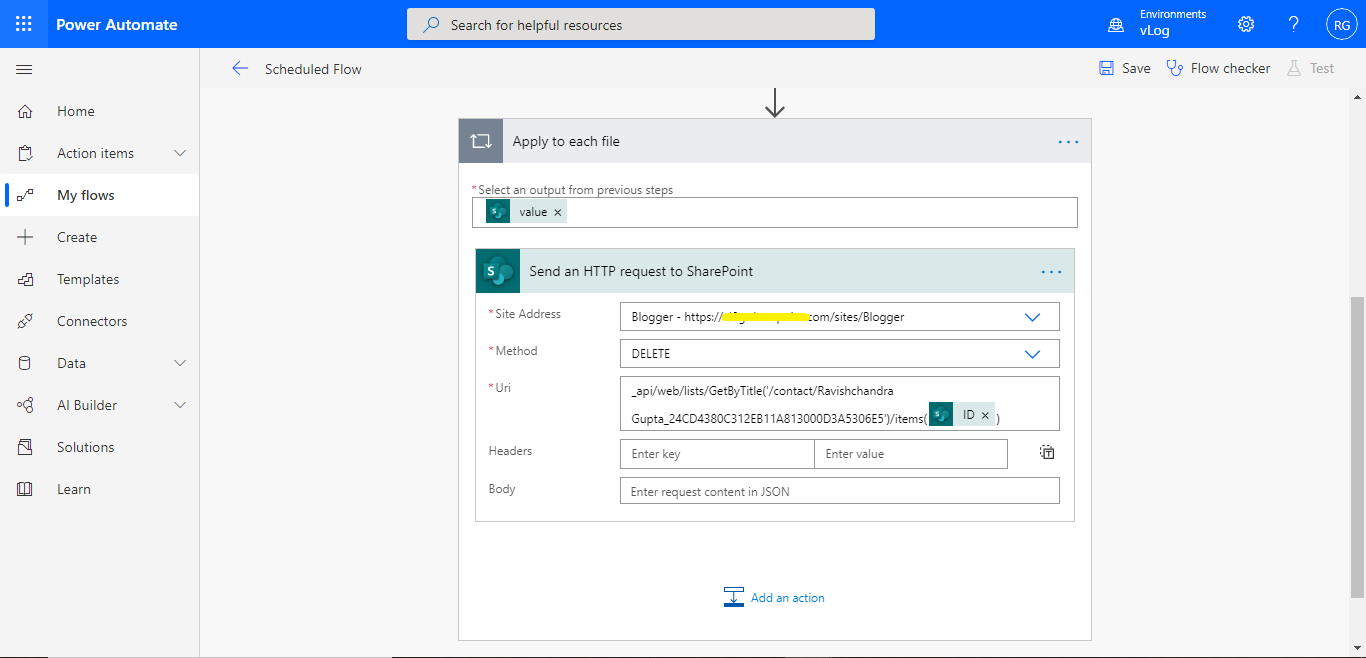Viewport: 1366px width, 658px height.
Task: Open the Site Address dropdown
Action: coord(1032,316)
